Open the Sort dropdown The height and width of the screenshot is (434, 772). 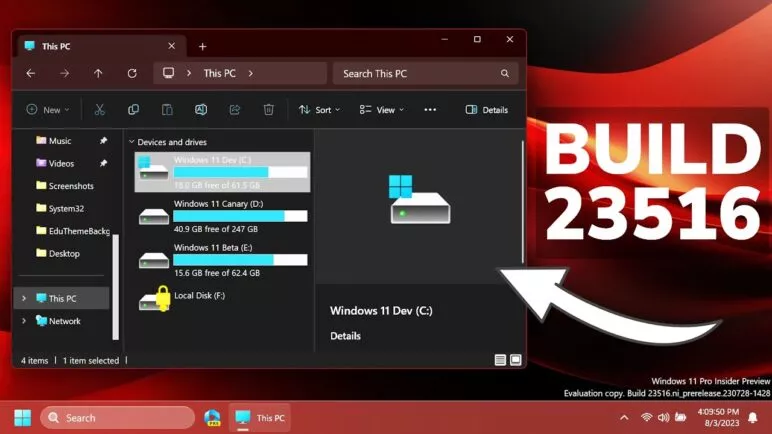coord(319,110)
